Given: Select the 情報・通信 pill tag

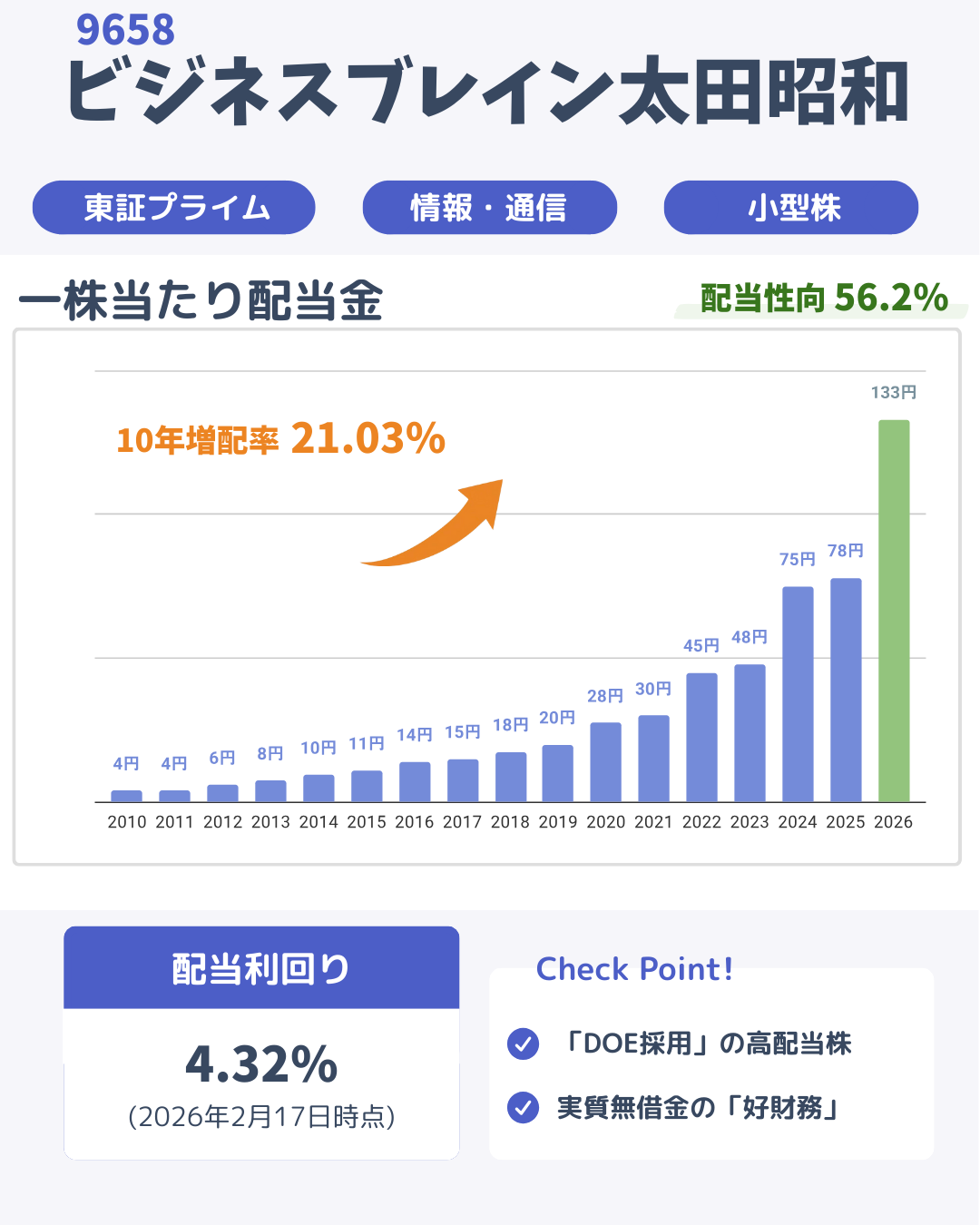Looking at the screenshot, I should click(x=490, y=208).
